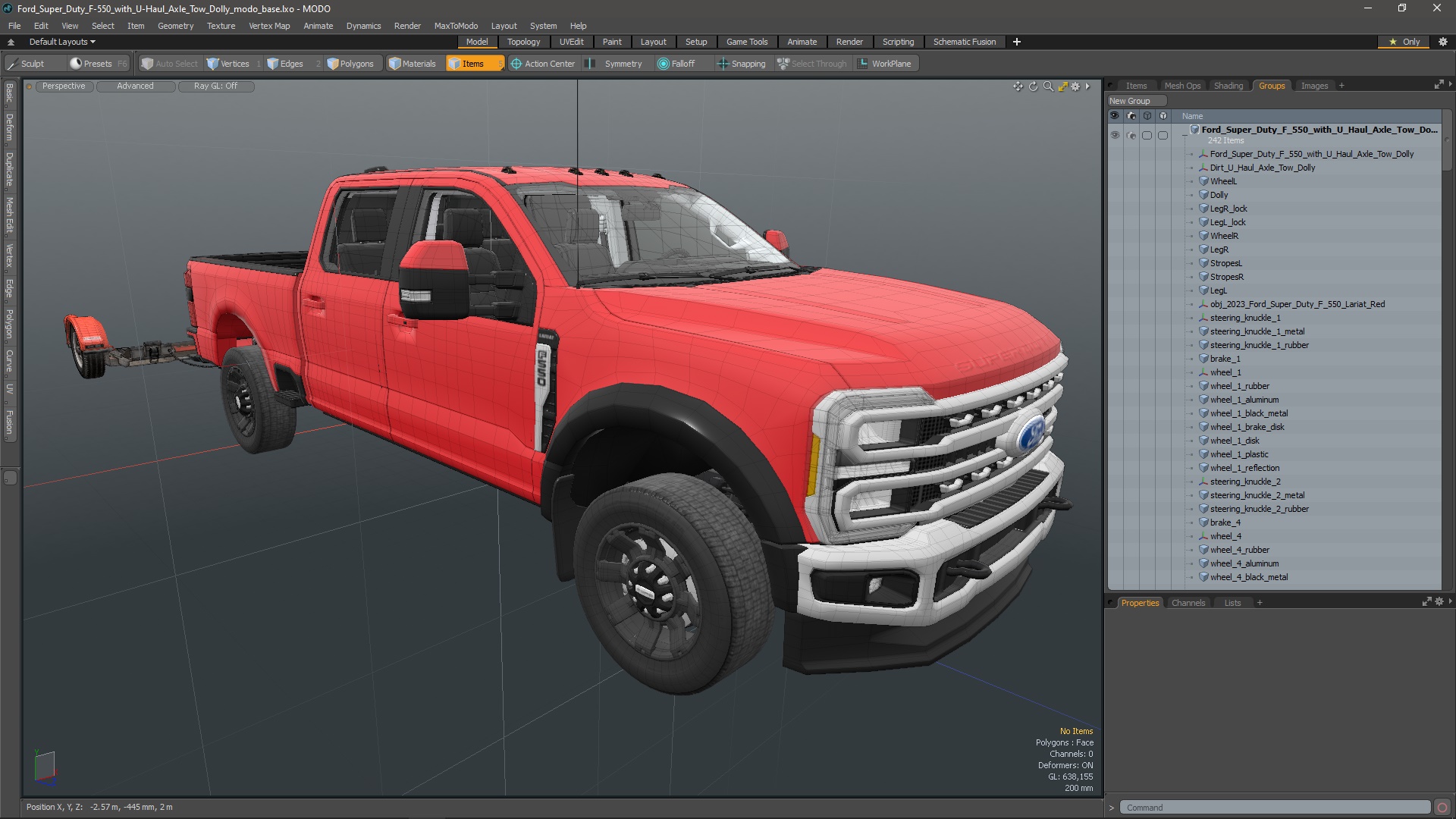Image resolution: width=1456 pixels, height=819 pixels.
Task: Select WheelL mesh item
Action: 1222,181
